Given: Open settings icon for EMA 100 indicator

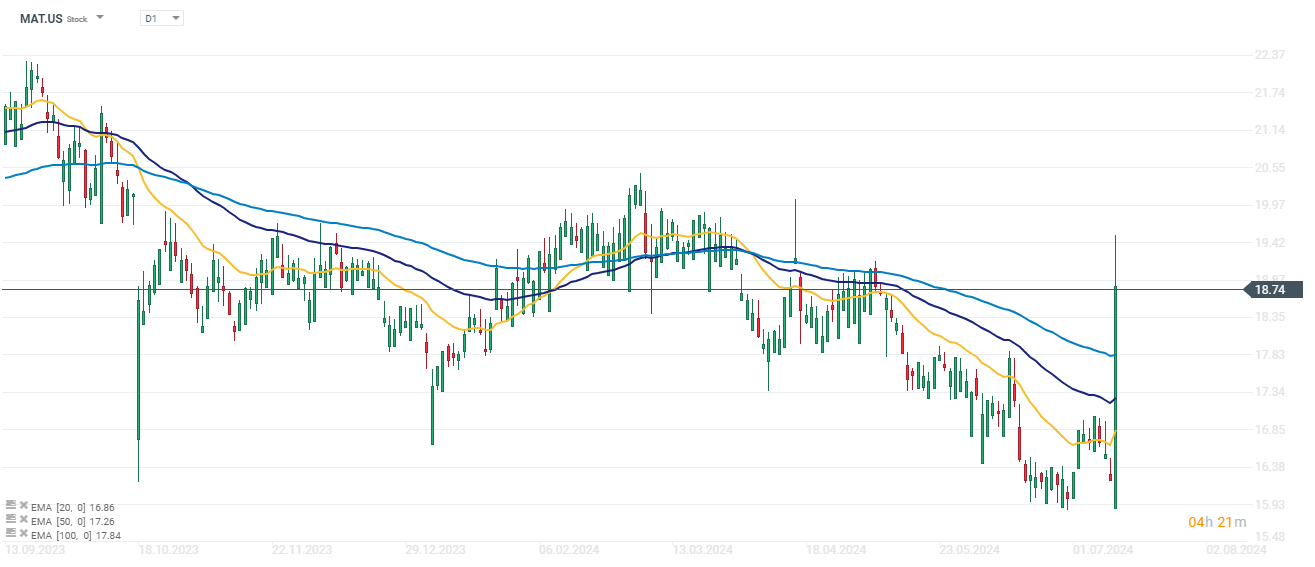Looking at the screenshot, I should click(11, 535).
